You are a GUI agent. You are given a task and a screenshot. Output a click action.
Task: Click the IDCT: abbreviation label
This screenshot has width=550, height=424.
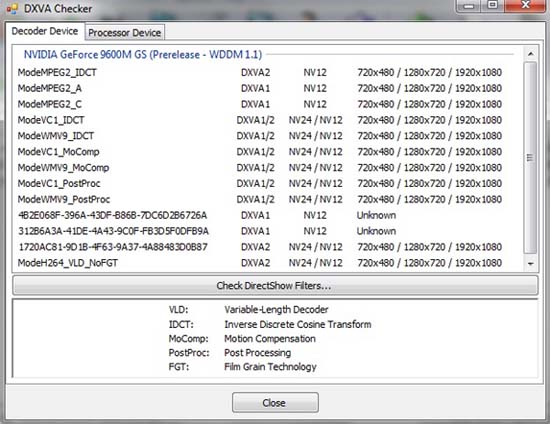point(181,324)
